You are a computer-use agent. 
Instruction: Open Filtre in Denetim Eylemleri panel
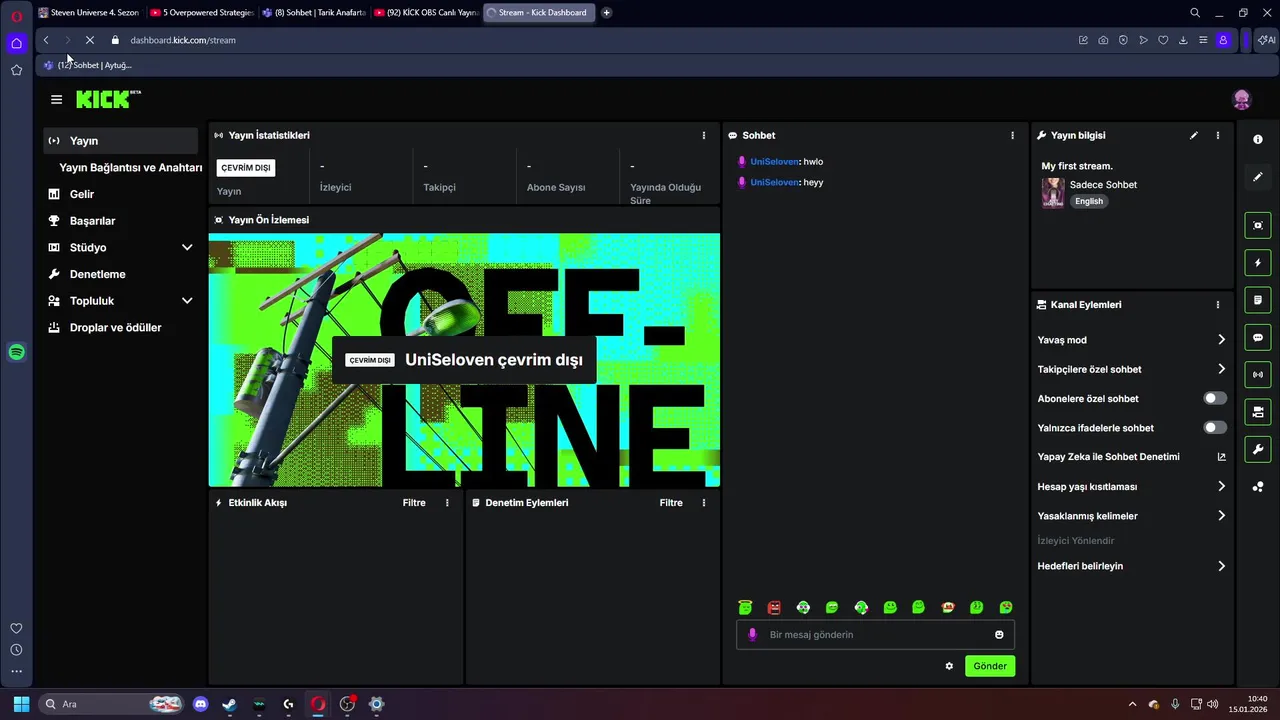pos(671,503)
